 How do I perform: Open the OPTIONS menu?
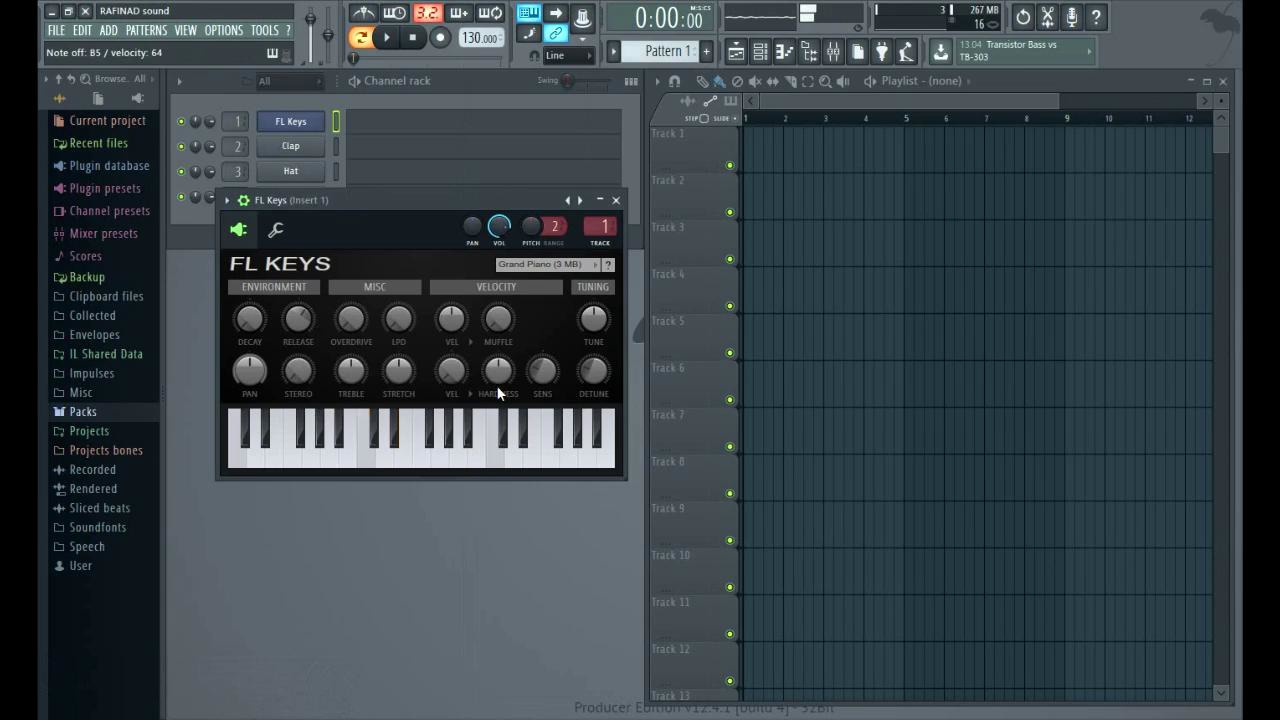click(x=223, y=31)
